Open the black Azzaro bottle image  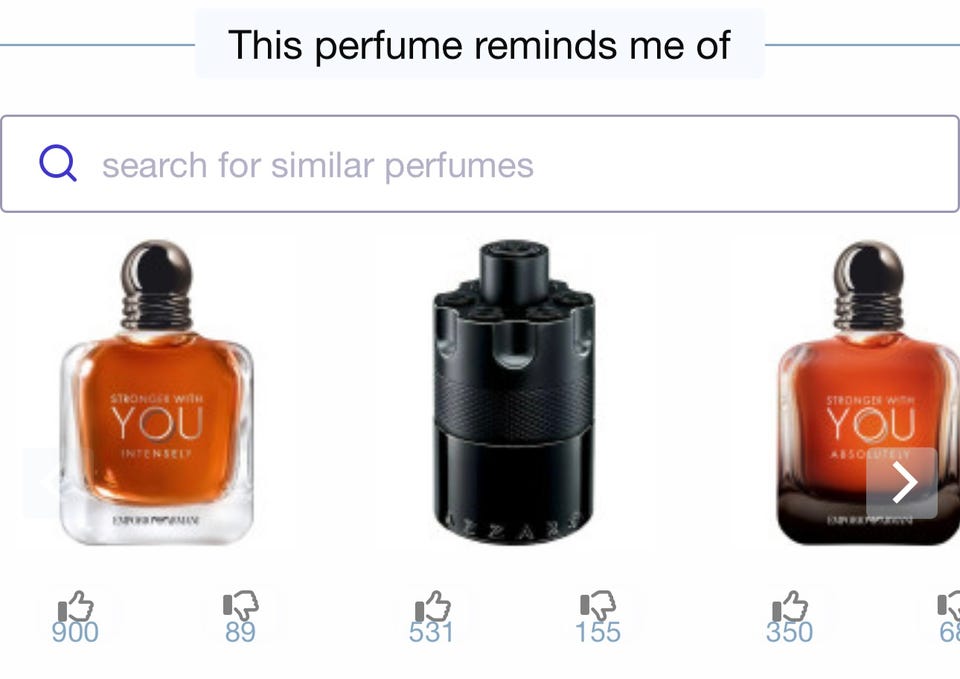pyautogui.click(x=514, y=392)
